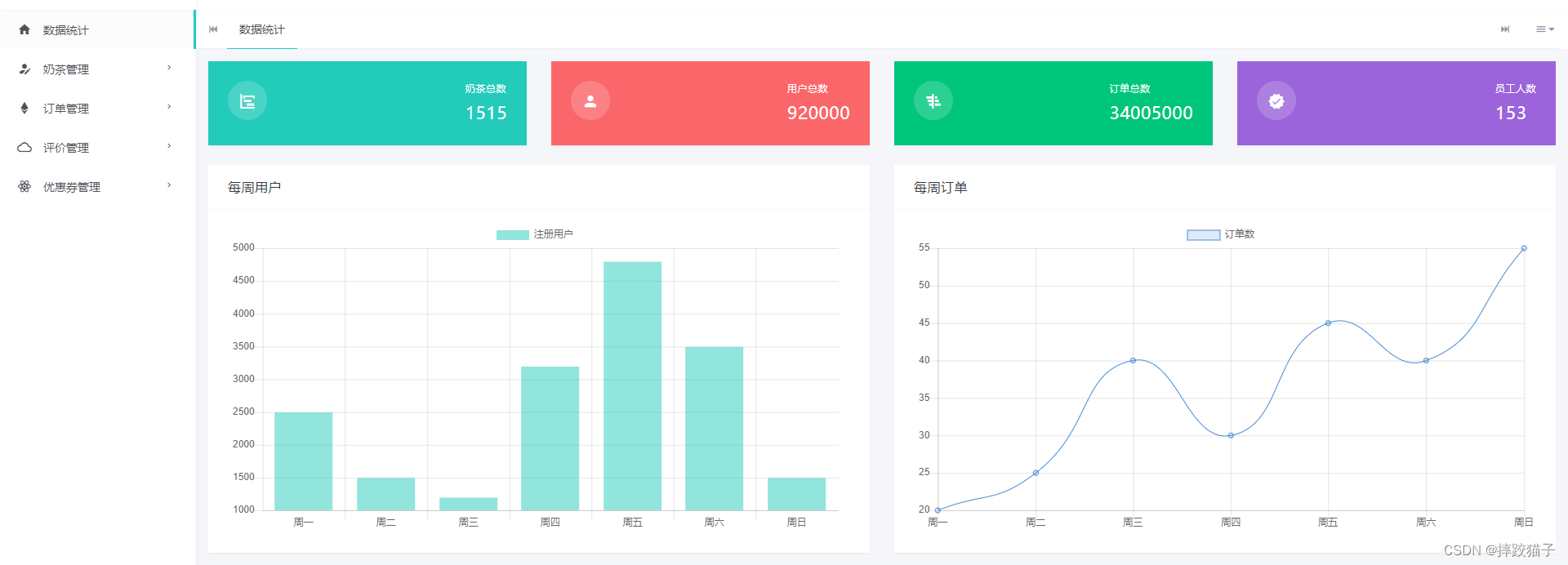Open the 评价管理 menu item
Screen dimensions: 1568x565
pos(97,147)
